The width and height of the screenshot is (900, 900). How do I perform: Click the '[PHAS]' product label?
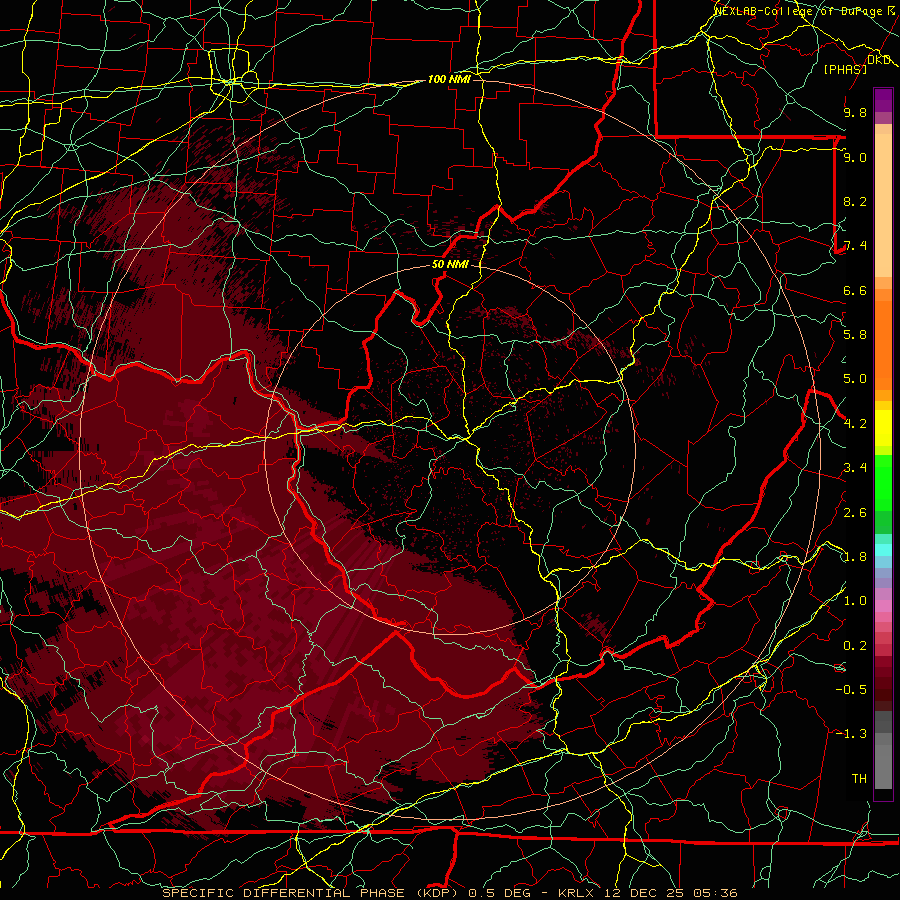tap(845, 69)
